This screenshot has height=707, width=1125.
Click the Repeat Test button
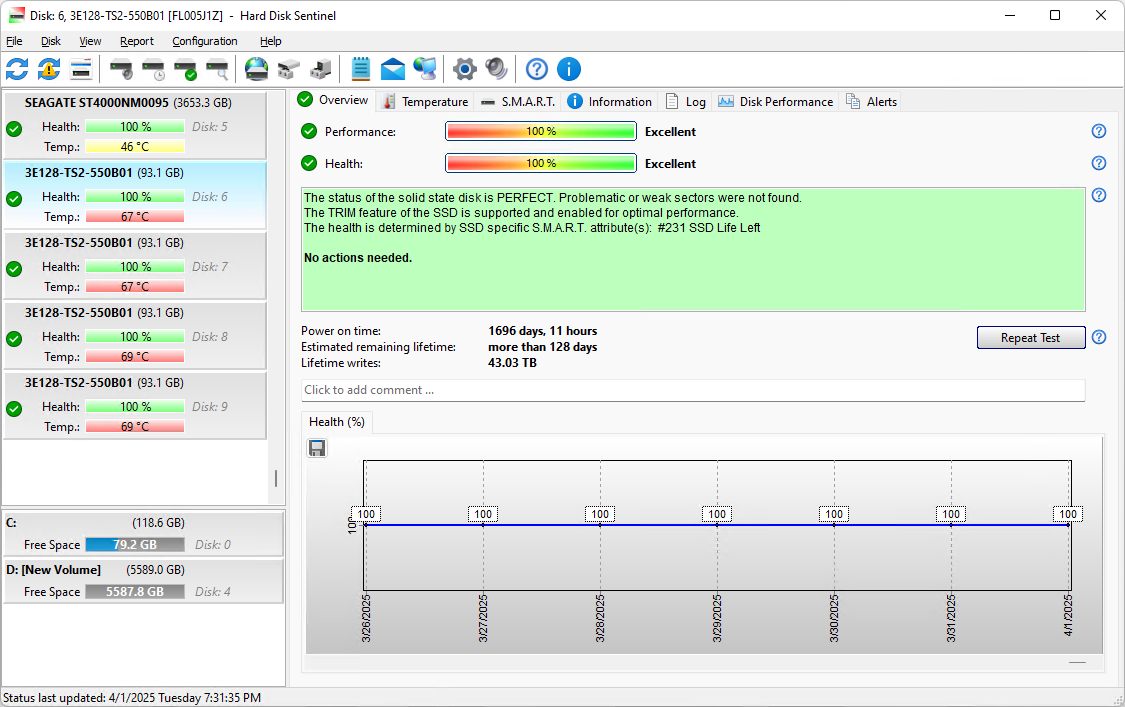(1030, 337)
